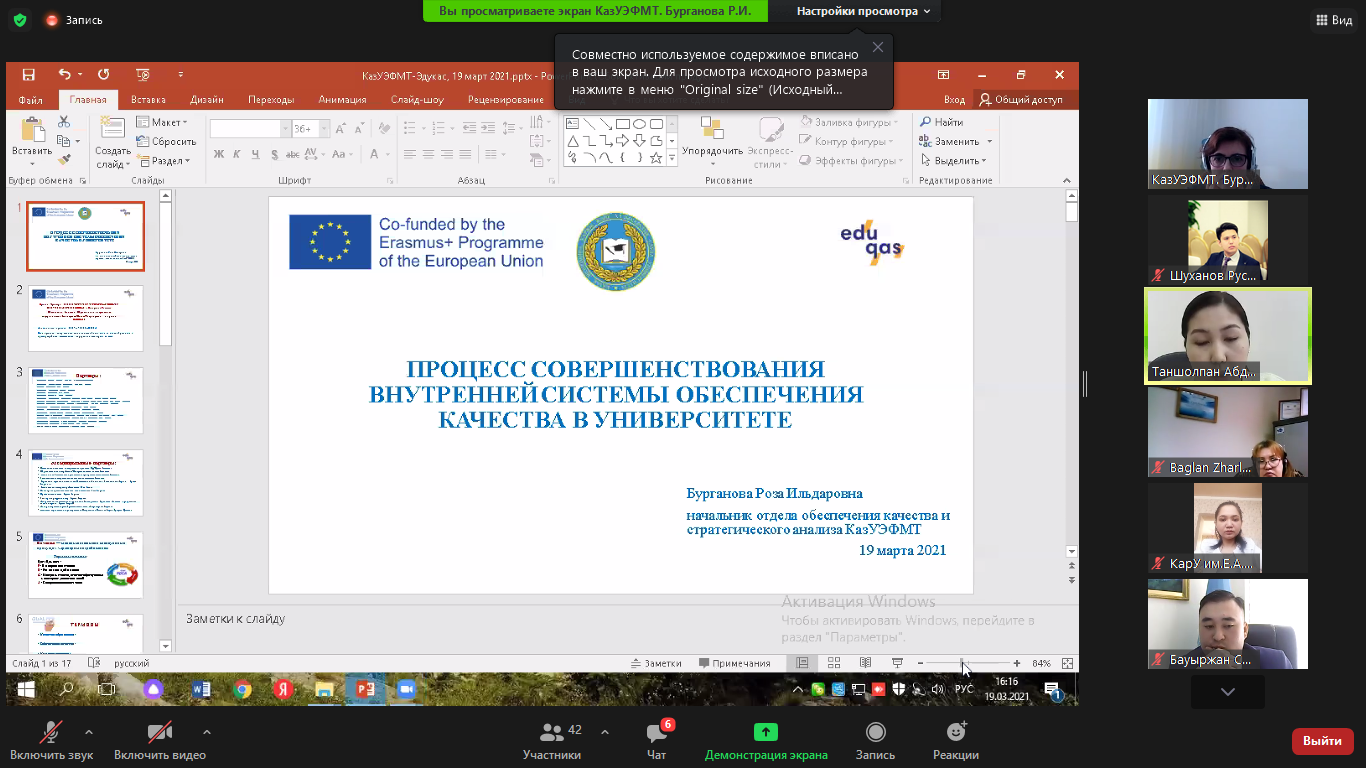This screenshot has width=1366, height=768.
Task: Click the red Выйти leave button
Action: (x=1322, y=741)
